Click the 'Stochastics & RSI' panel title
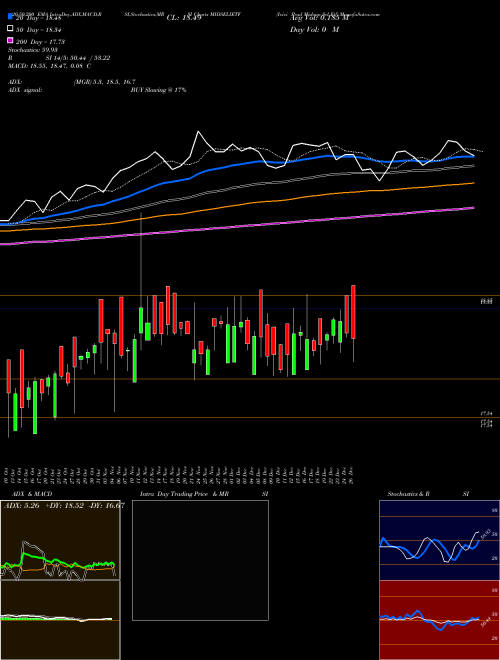 pos(428,494)
